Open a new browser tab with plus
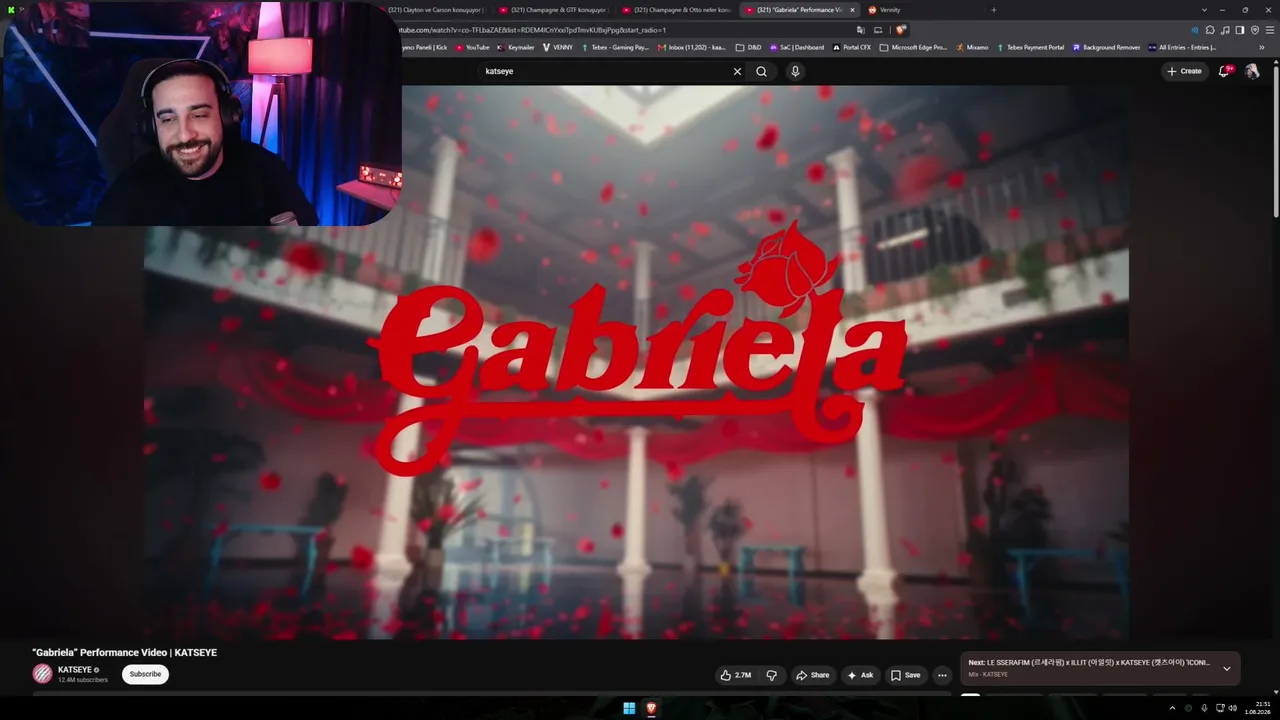The height and width of the screenshot is (720, 1280). (x=993, y=10)
